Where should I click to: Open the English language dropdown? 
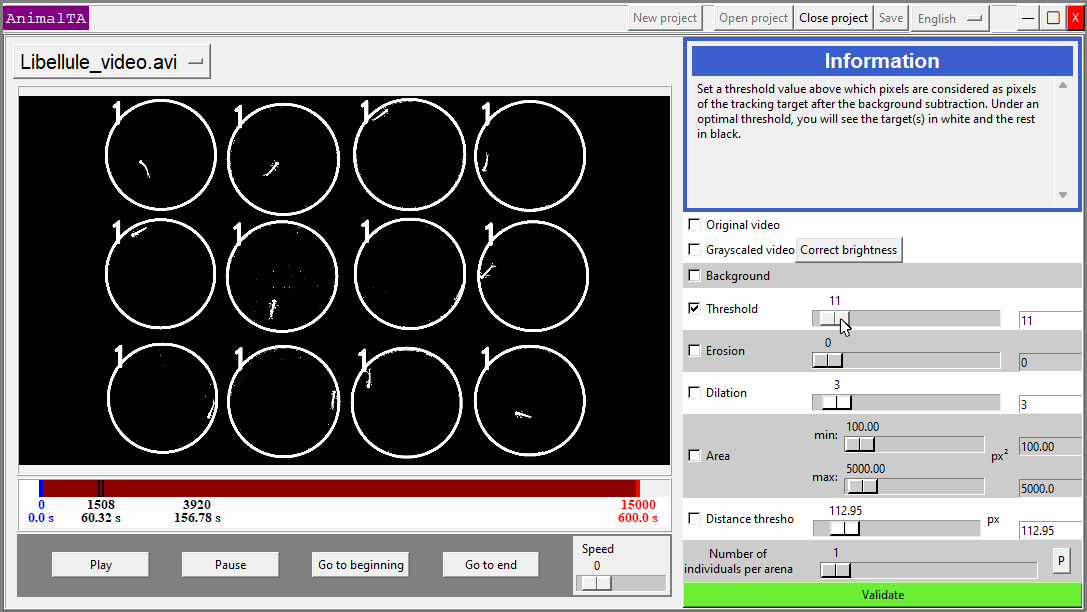(949, 19)
